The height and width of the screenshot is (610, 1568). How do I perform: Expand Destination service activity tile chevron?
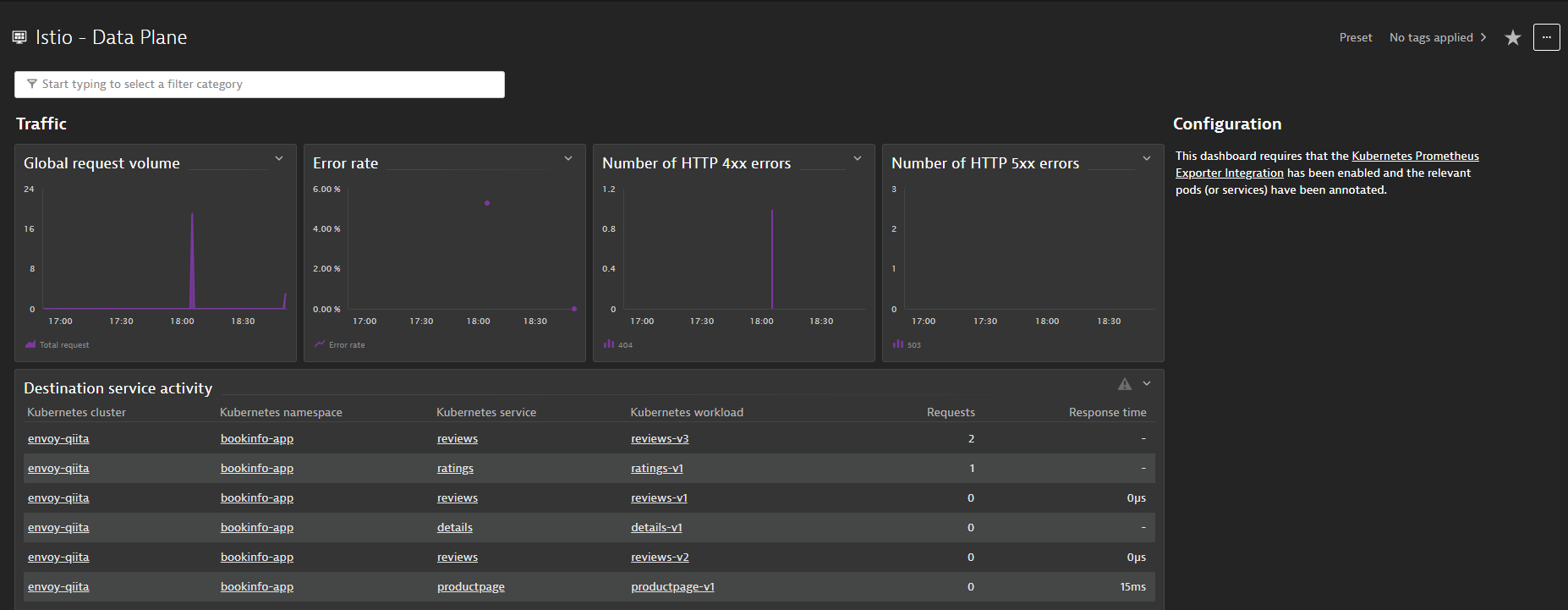[x=1147, y=383]
